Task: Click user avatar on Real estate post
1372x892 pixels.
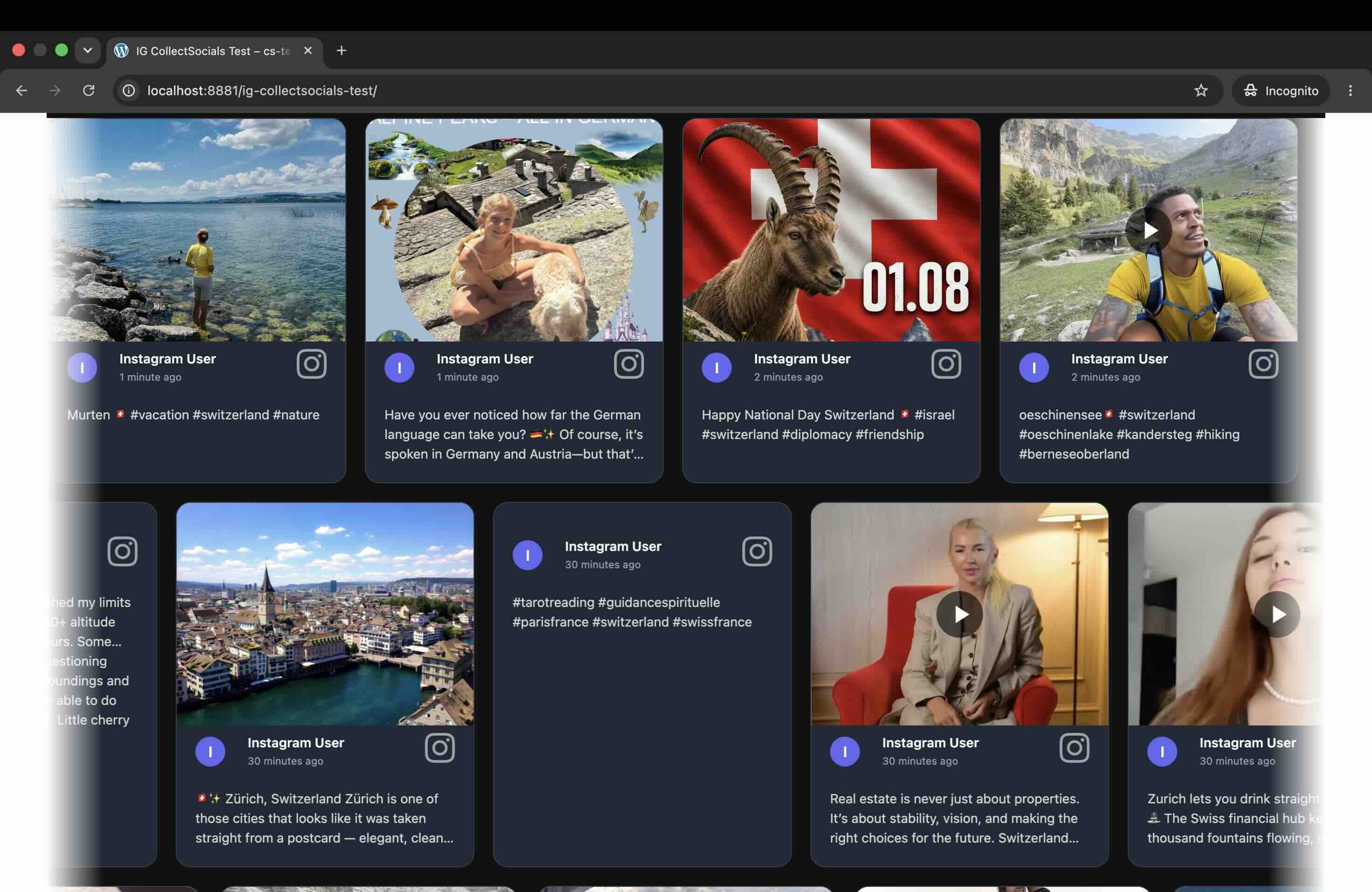Action: click(x=845, y=752)
